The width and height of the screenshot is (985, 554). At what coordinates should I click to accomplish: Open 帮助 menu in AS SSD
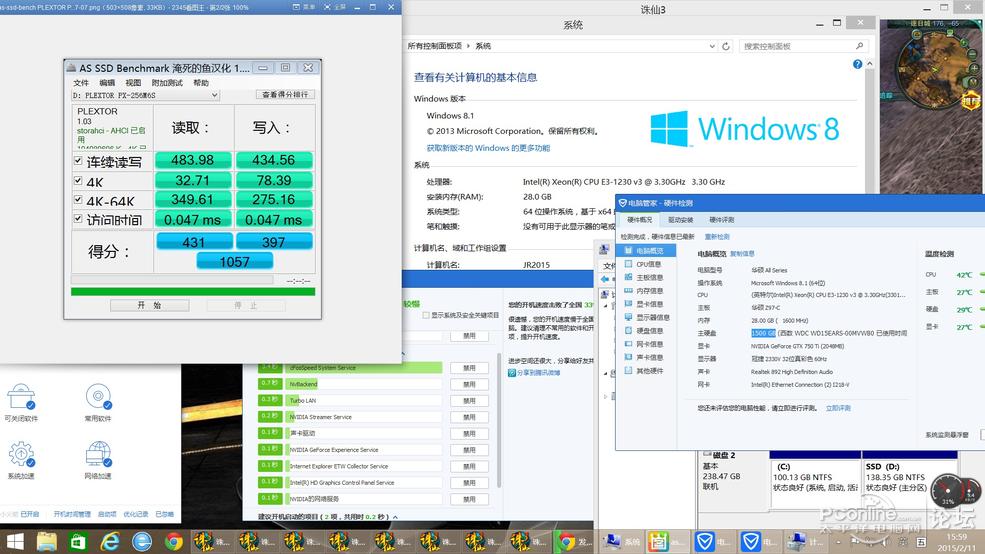[201, 83]
